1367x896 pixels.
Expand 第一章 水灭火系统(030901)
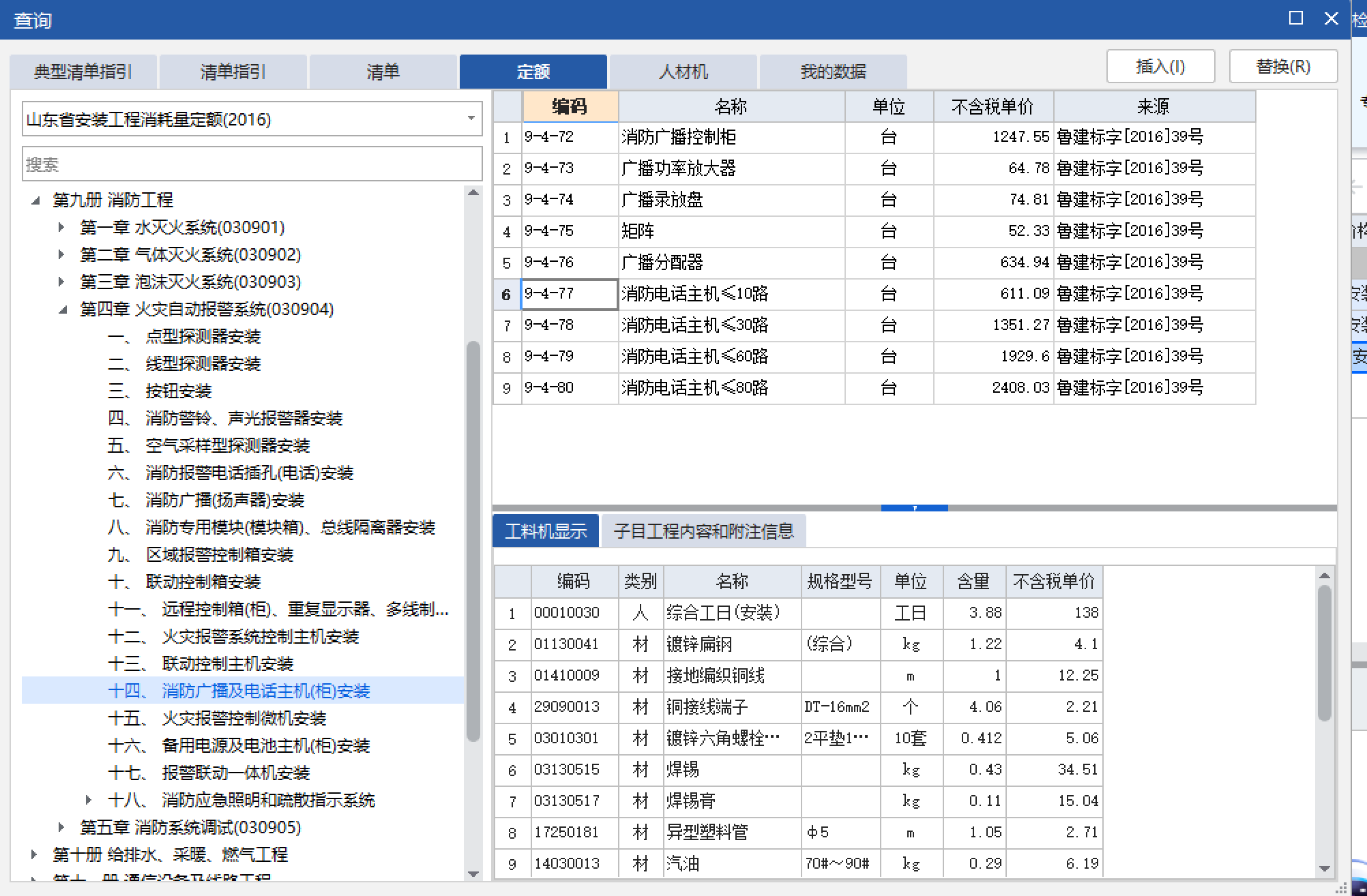(60, 227)
